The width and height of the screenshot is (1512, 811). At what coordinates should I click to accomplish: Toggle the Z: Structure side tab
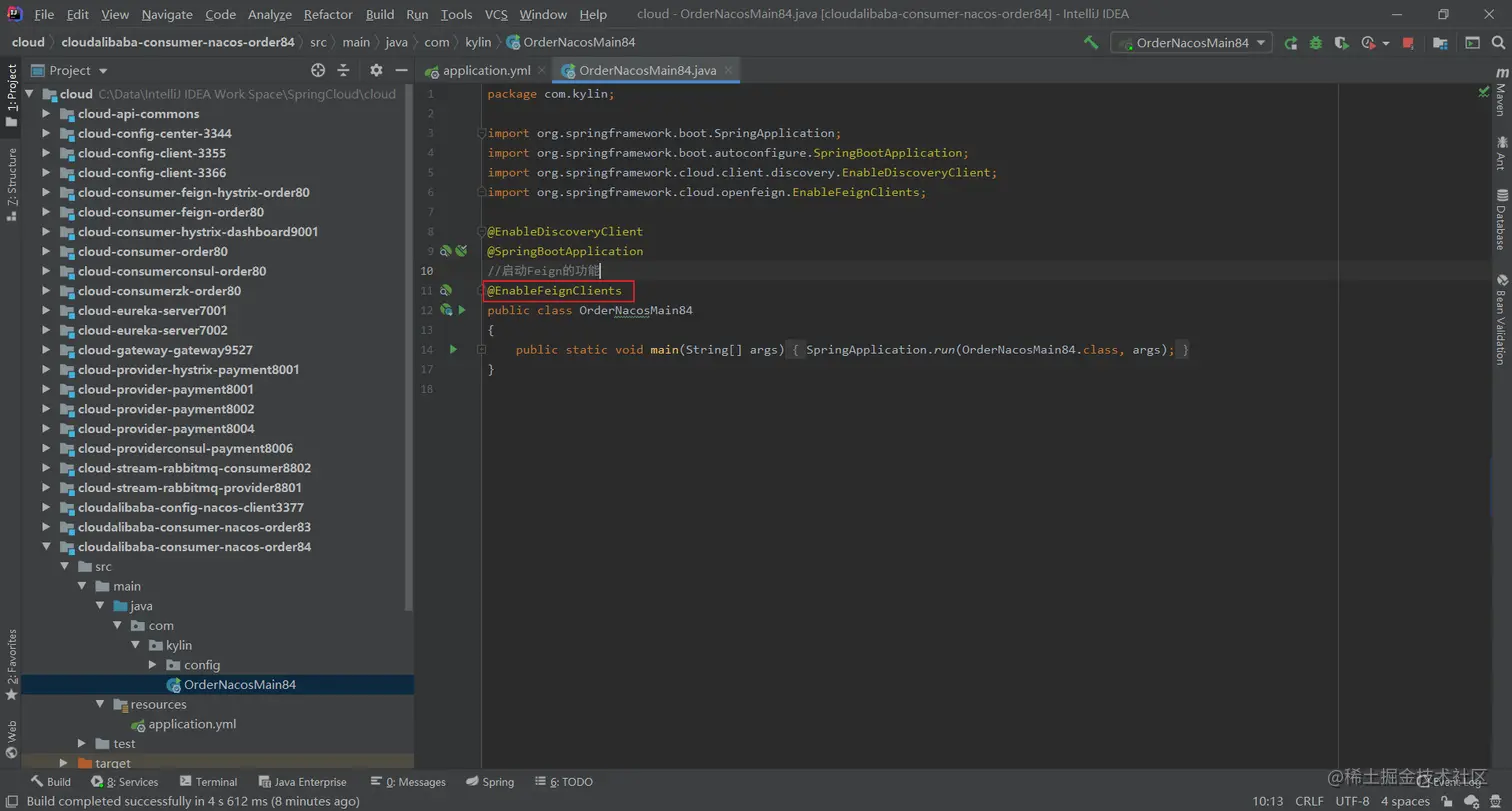click(x=11, y=184)
